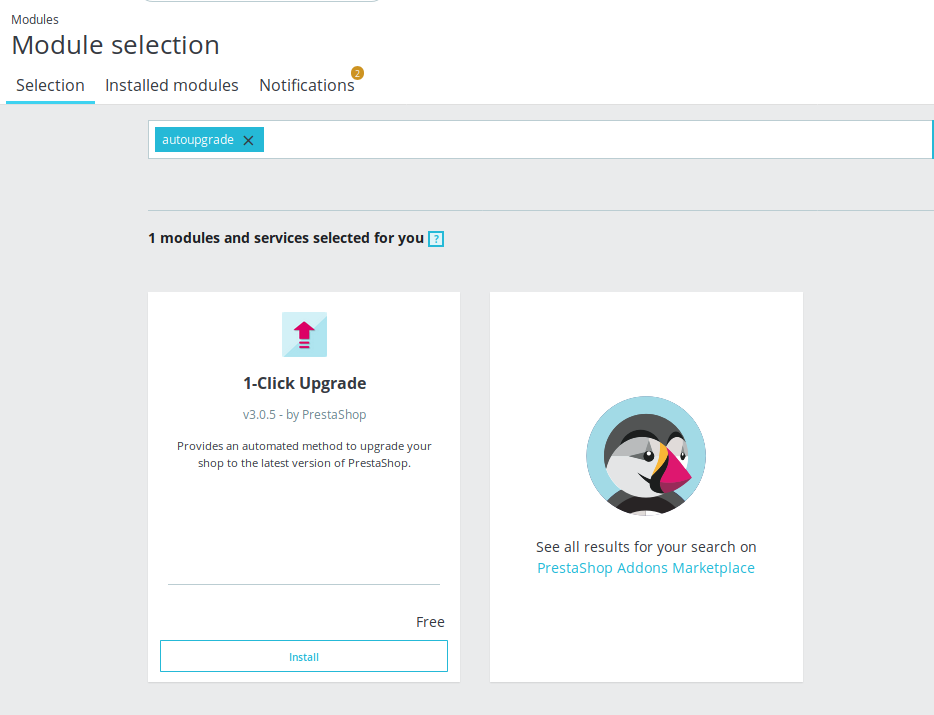Screen dimensions: 934x715
Task: Click the modules and services selected heading
Action: [286, 238]
